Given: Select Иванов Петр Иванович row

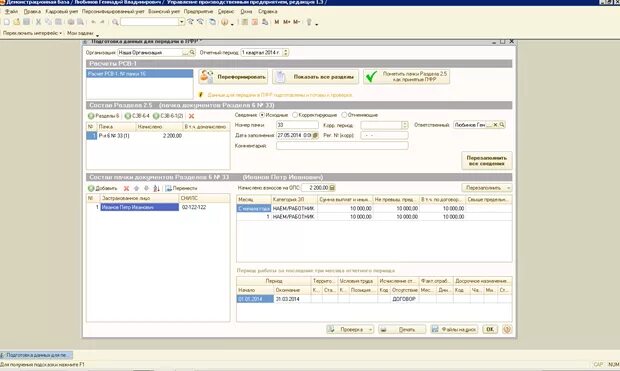Looking at the screenshot, I should (x=139, y=207).
